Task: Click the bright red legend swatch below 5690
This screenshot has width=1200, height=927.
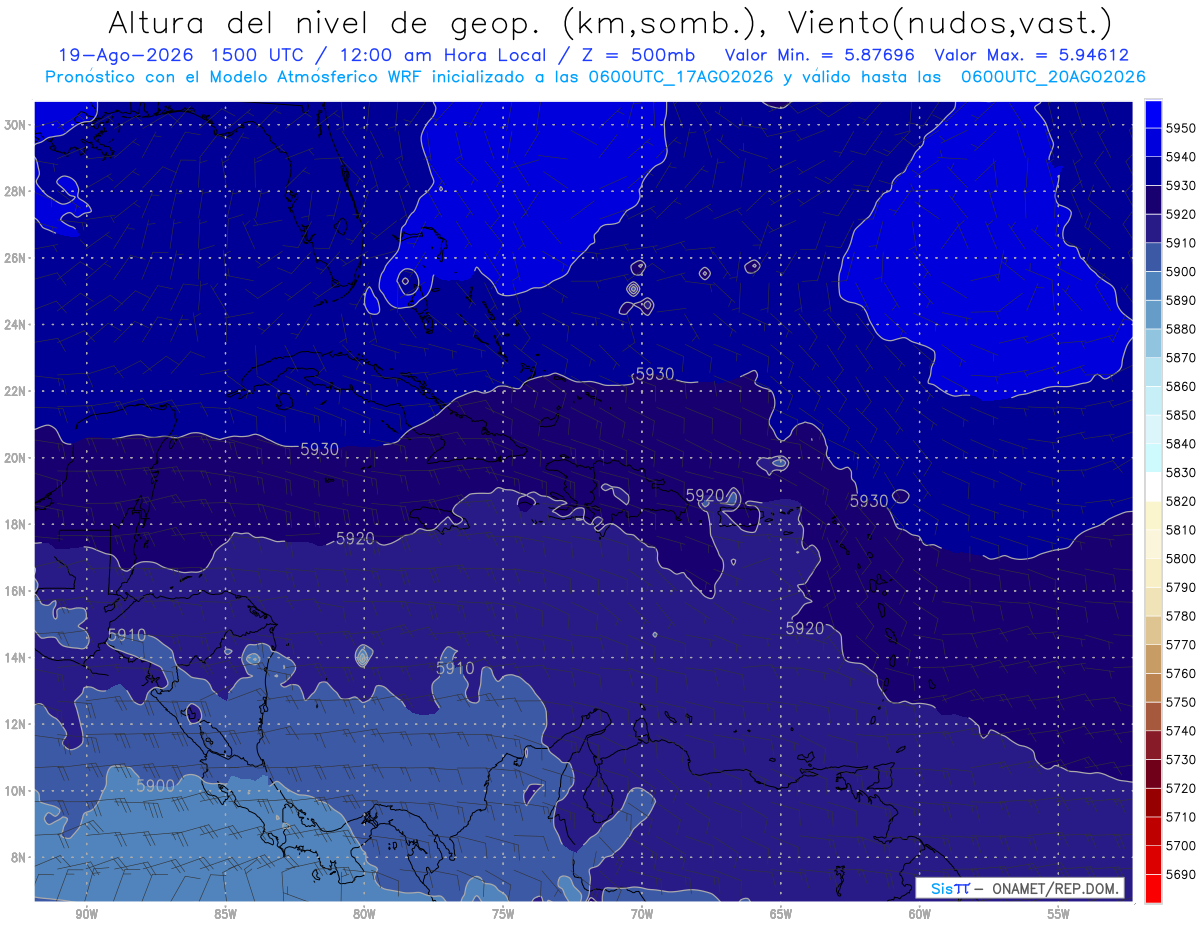Action: (x=1153, y=887)
